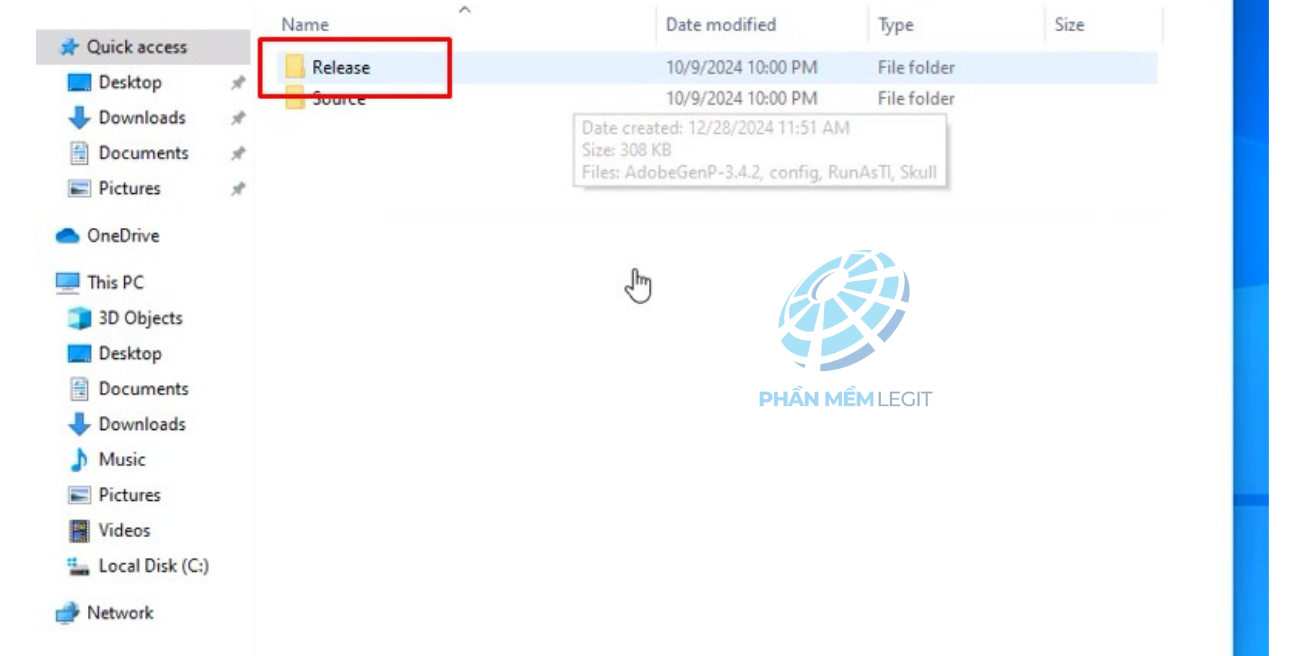
Task: Sort by the Size column header
Action: coord(1069,25)
